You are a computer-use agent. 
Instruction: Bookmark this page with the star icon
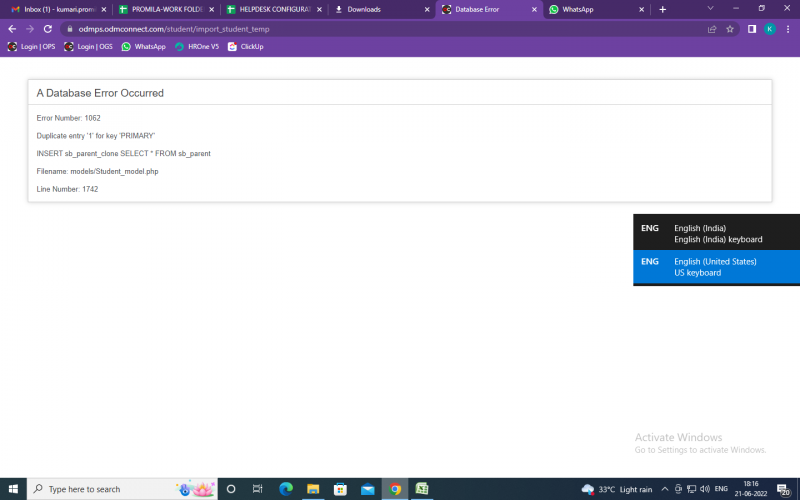tap(730, 29)
